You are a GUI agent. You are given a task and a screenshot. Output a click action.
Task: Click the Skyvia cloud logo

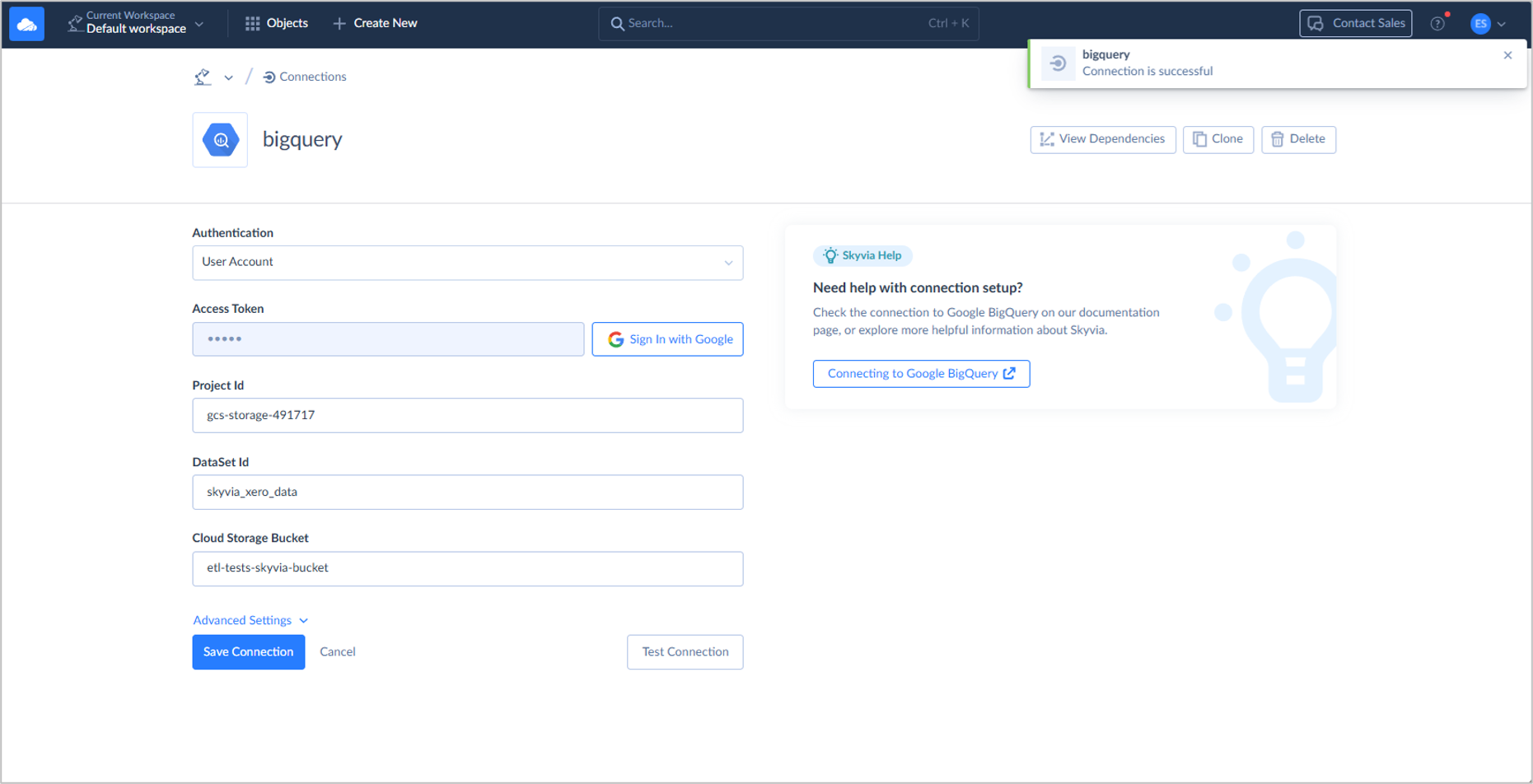coord(27,24)
